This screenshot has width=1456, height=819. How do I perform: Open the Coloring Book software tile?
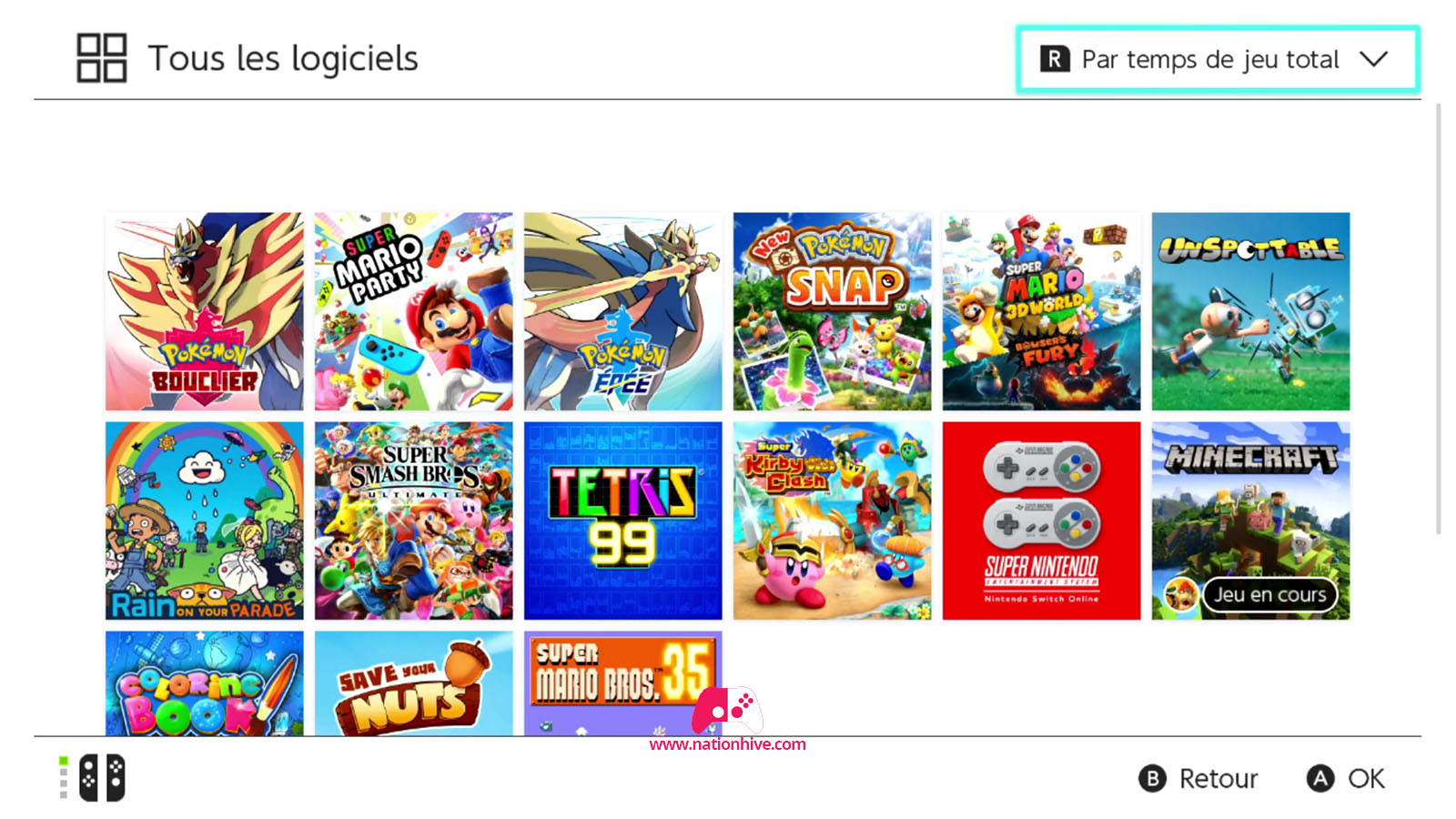pyautogui.click(x=205, y=683)
